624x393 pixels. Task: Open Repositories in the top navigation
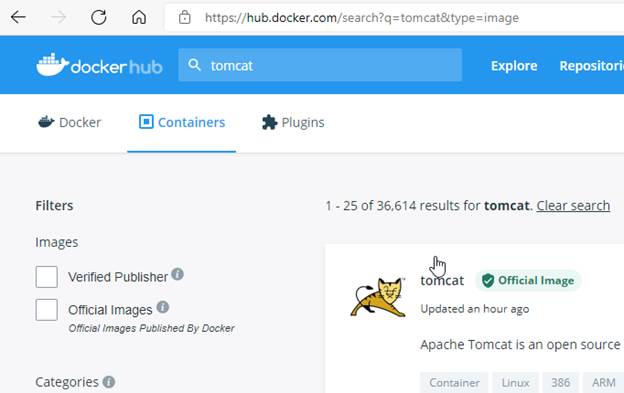592,66
